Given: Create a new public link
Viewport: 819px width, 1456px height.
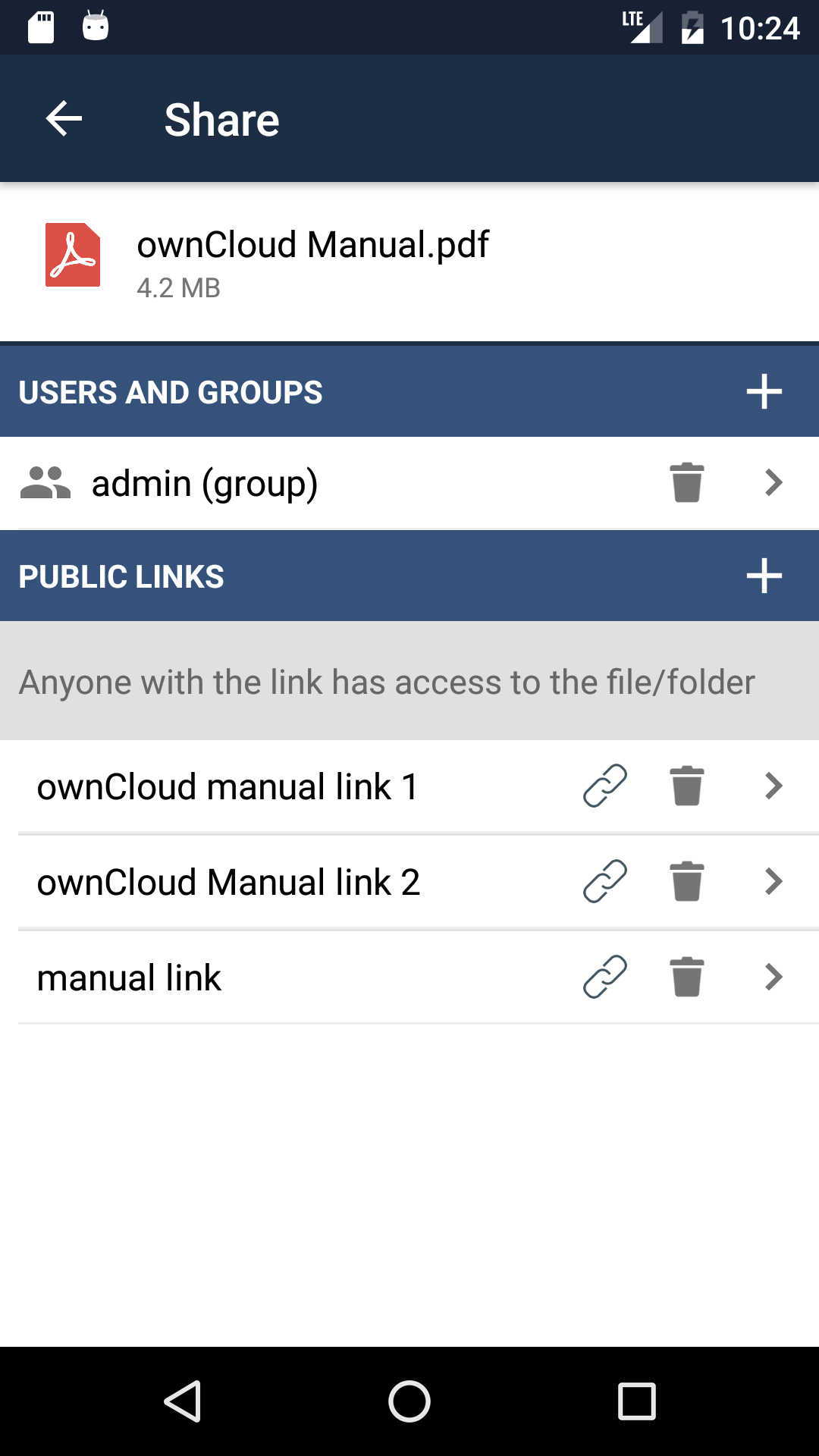Looking at the screenshot, I should pos(764,576).
